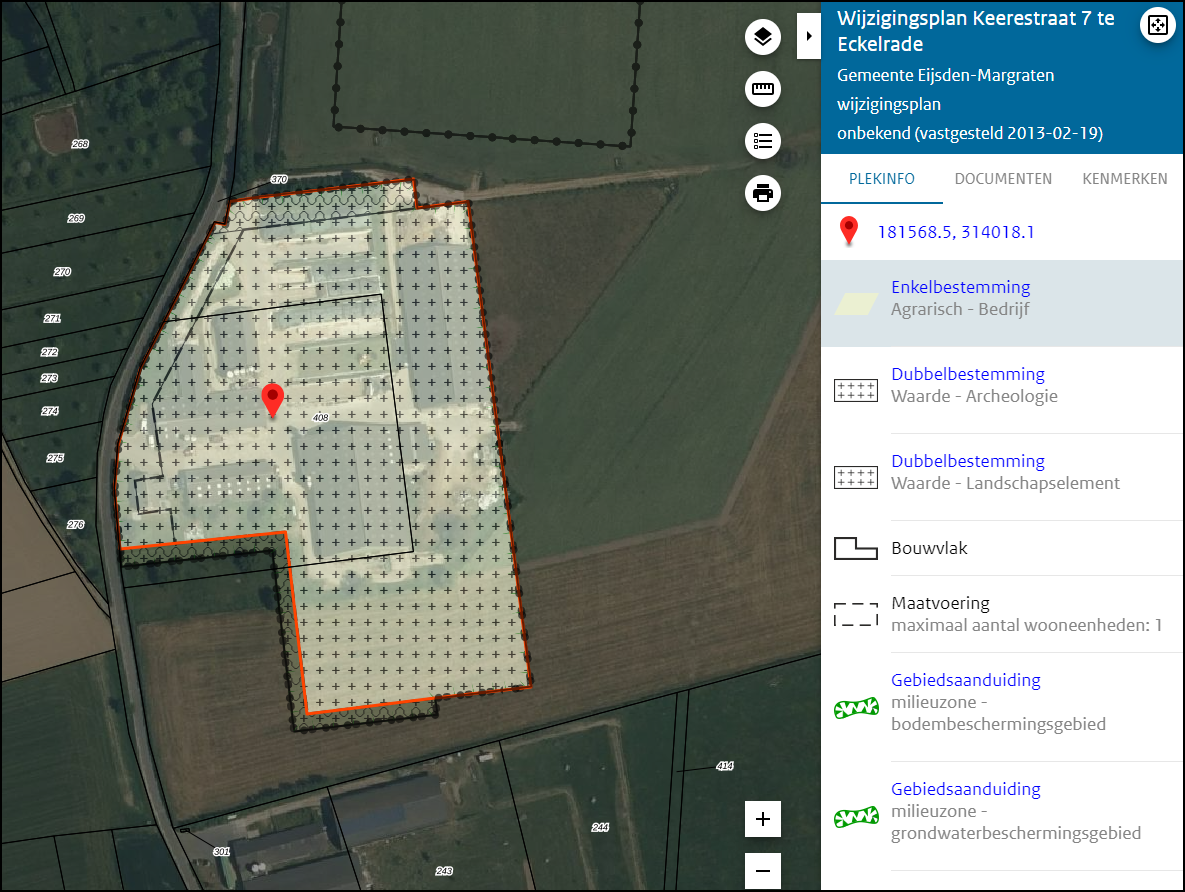Click the Bouwvlak outline symbol
This screenshot has height=892, width=1185.
point(855,548)
